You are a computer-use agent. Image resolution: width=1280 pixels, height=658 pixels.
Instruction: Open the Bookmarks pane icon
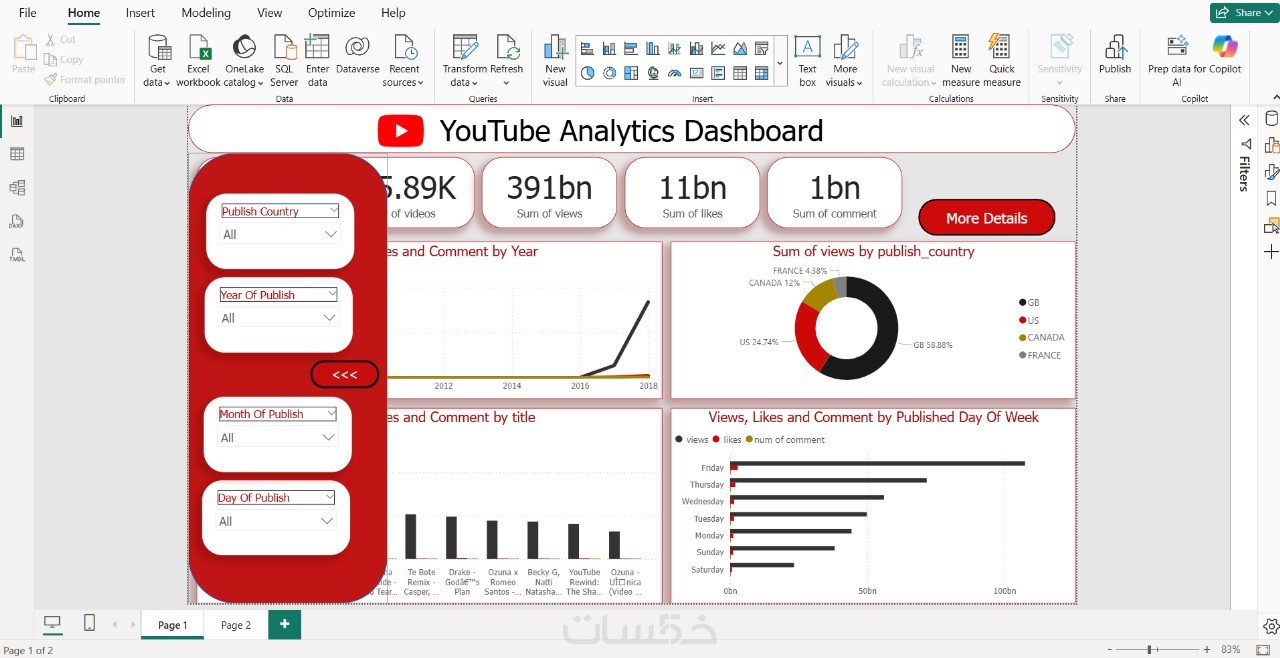pos(1271,198)
